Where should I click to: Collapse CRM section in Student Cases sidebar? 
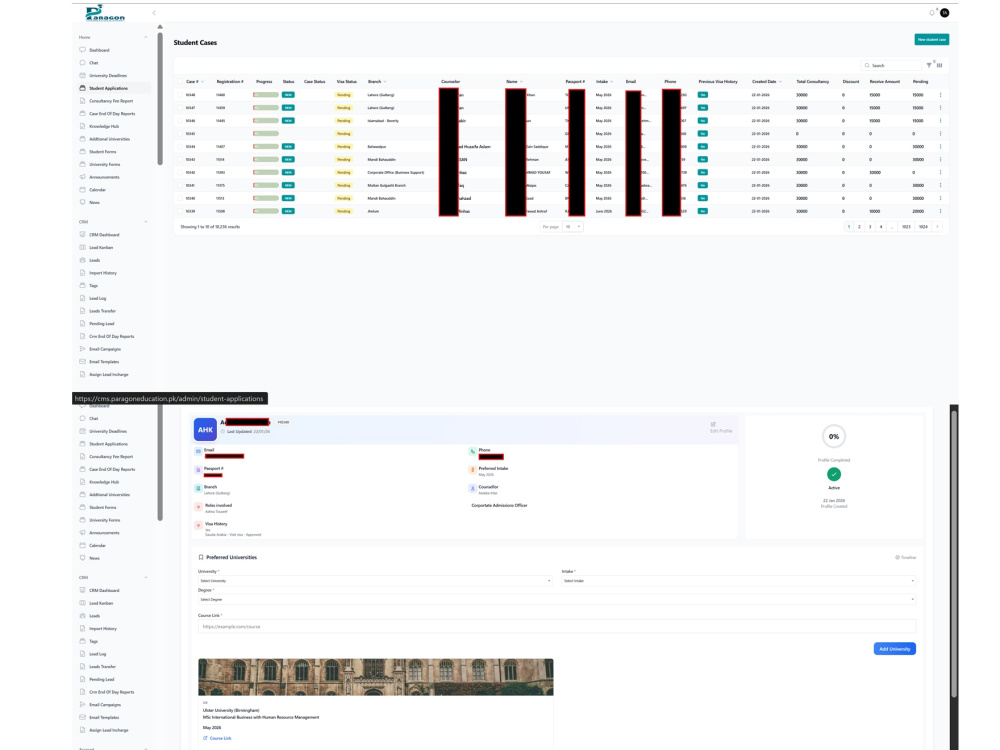(x=146, y=222)
